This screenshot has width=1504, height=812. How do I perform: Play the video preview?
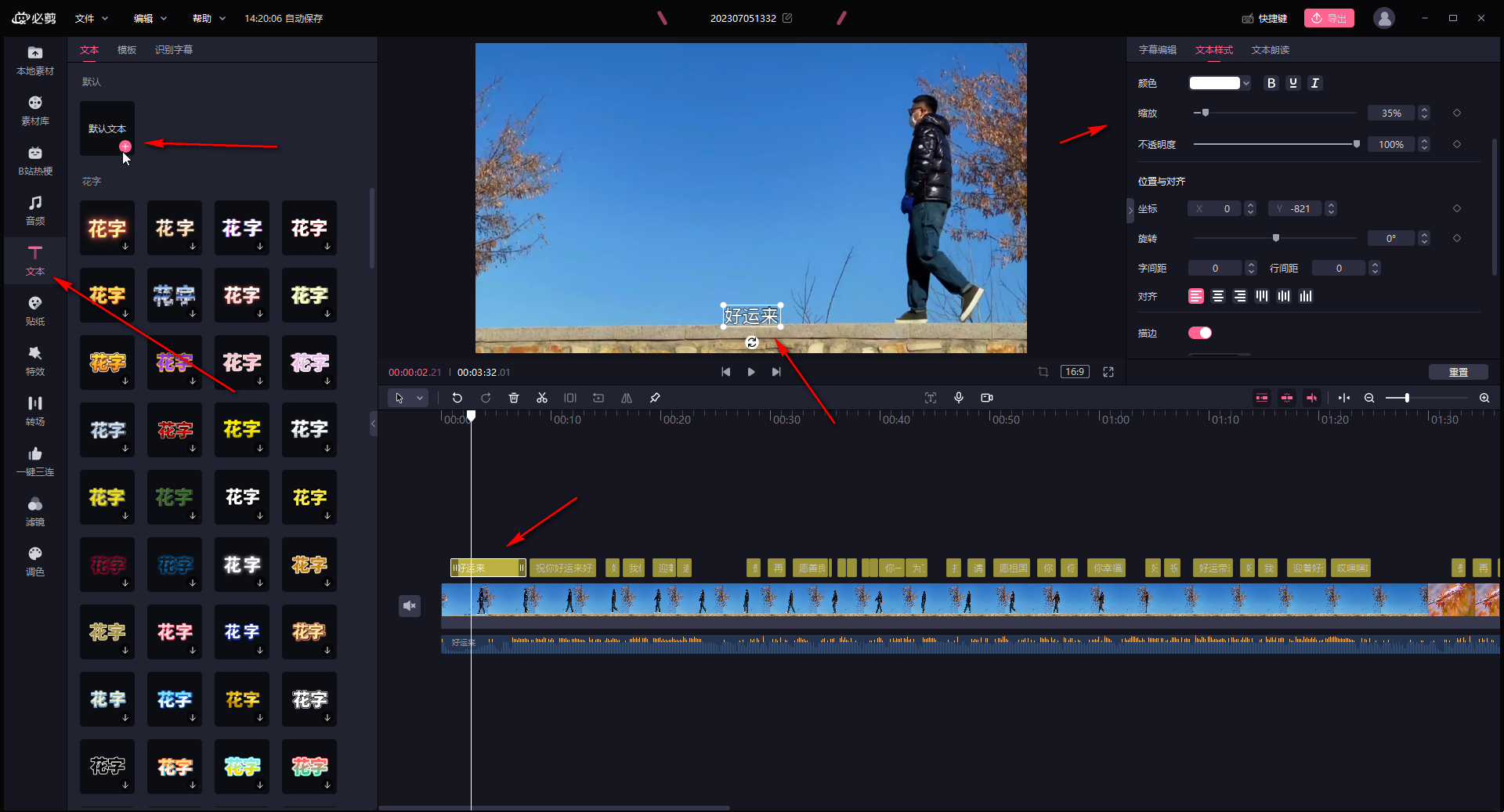[751, 372]
